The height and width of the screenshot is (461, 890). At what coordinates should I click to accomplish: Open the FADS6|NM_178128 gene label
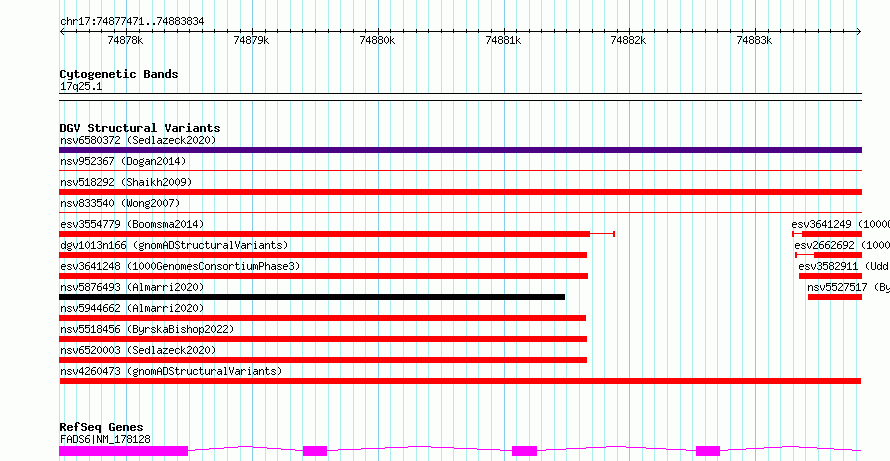pos(105,439)
